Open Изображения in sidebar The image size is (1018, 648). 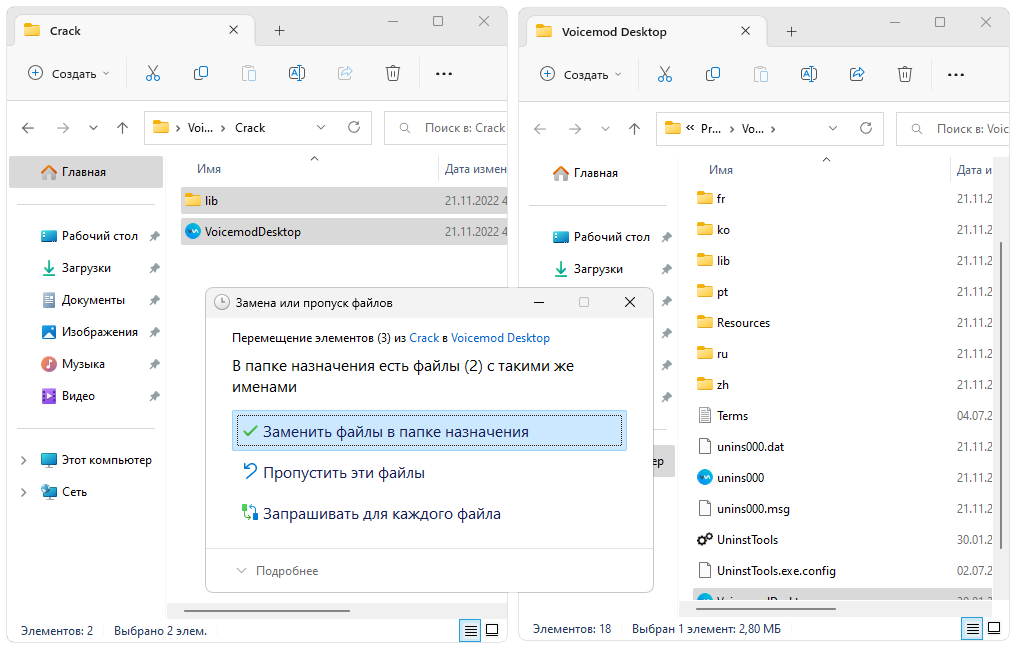coord(90,332)
